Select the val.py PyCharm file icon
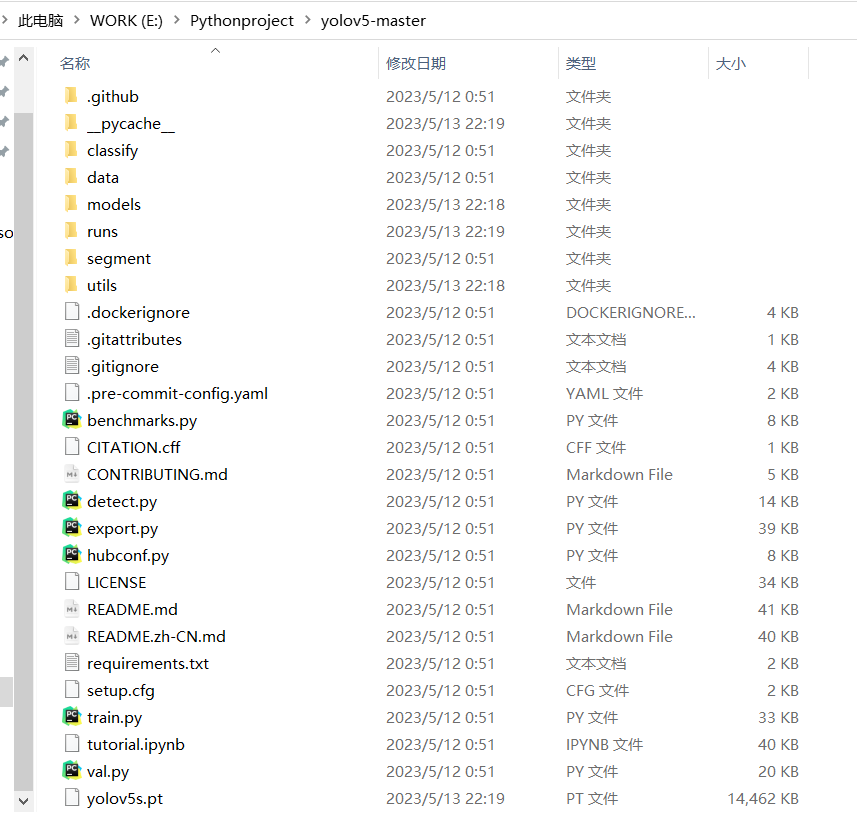 click(72, 770)
